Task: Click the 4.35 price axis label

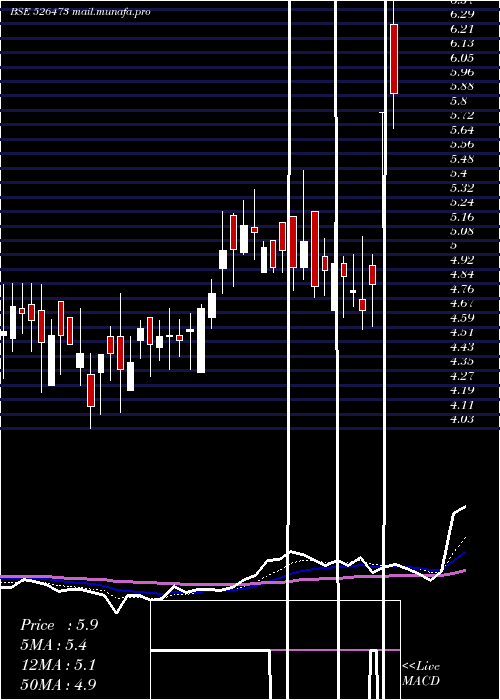Action: click(x=462, y=362)
